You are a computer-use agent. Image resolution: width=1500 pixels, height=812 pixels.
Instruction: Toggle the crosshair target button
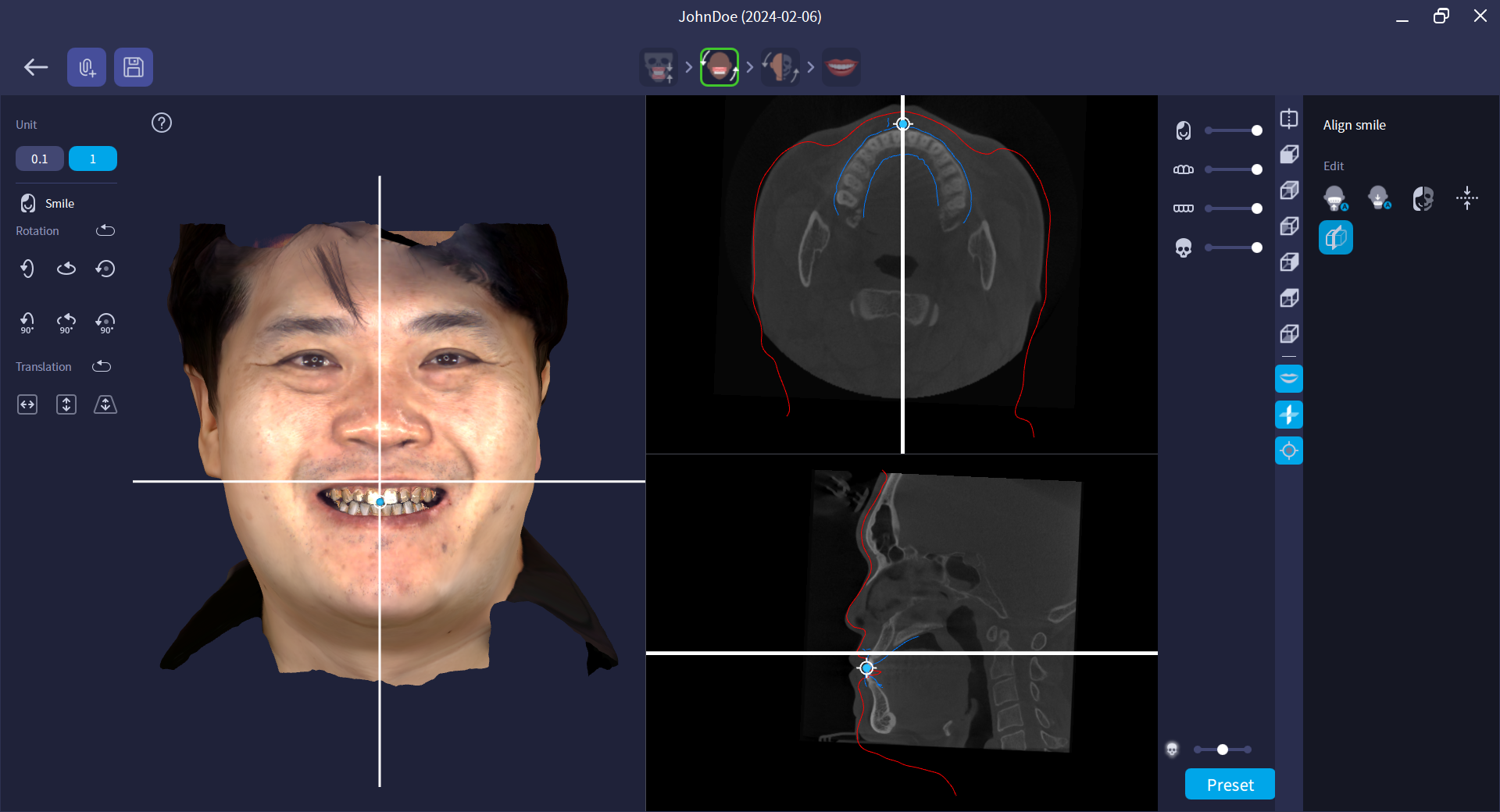1289,451
